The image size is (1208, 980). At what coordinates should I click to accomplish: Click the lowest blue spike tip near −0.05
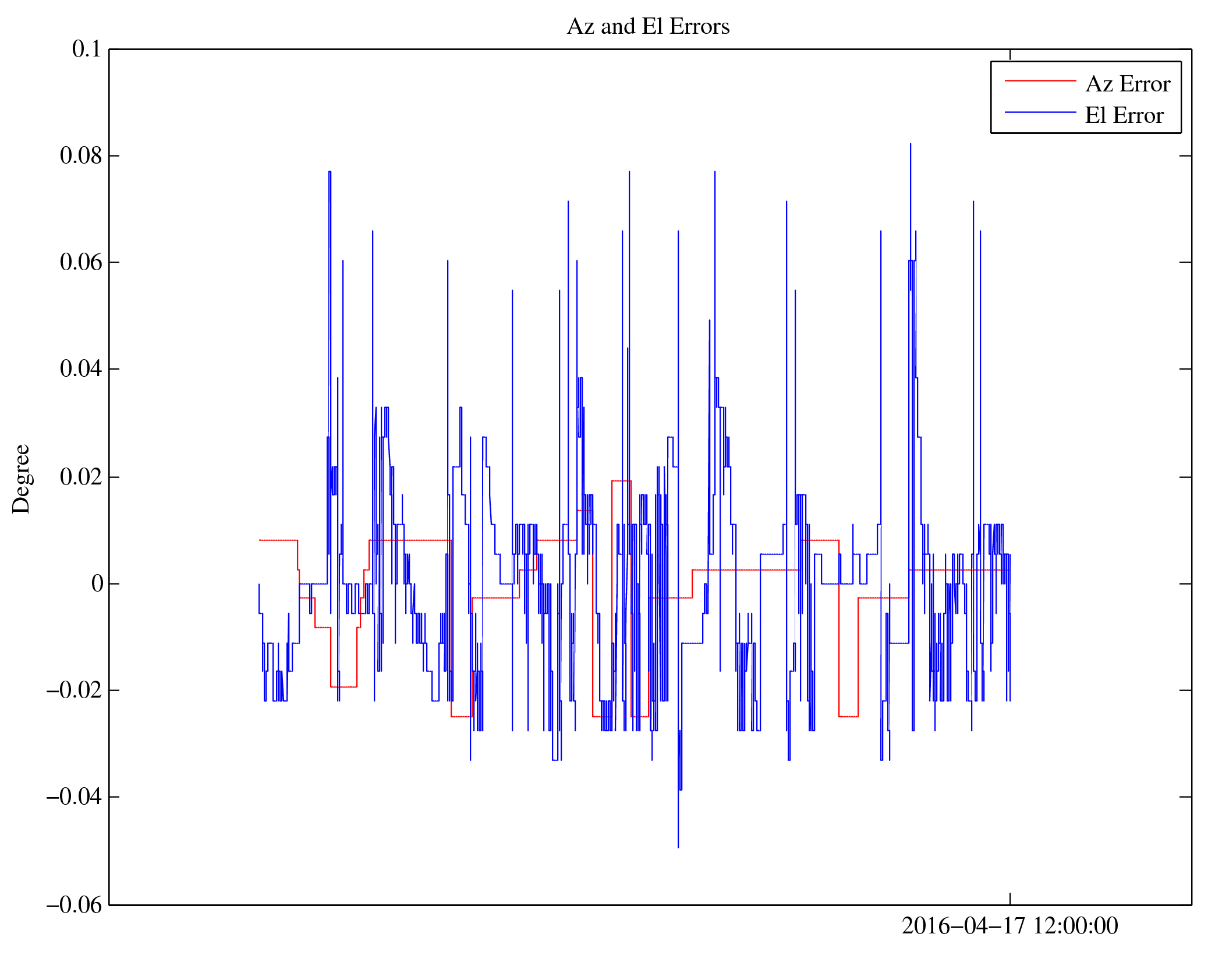tap(678, 846)
